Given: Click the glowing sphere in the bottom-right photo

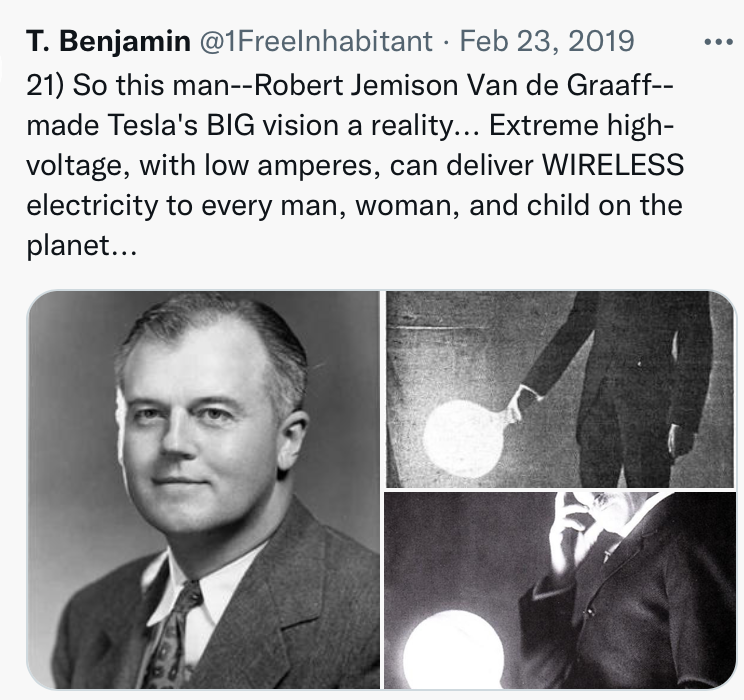Looking at the screenshot, I should click(x=453, y=648).
